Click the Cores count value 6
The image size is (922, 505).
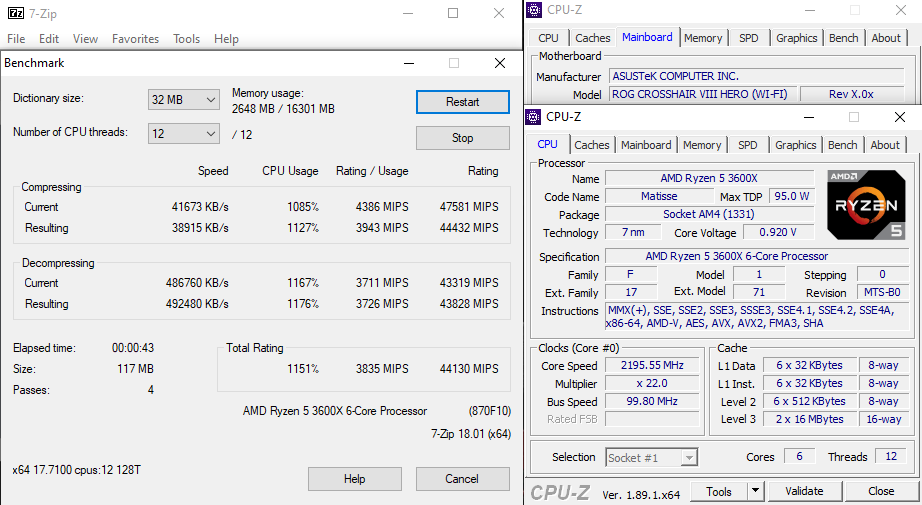[799, 456]
